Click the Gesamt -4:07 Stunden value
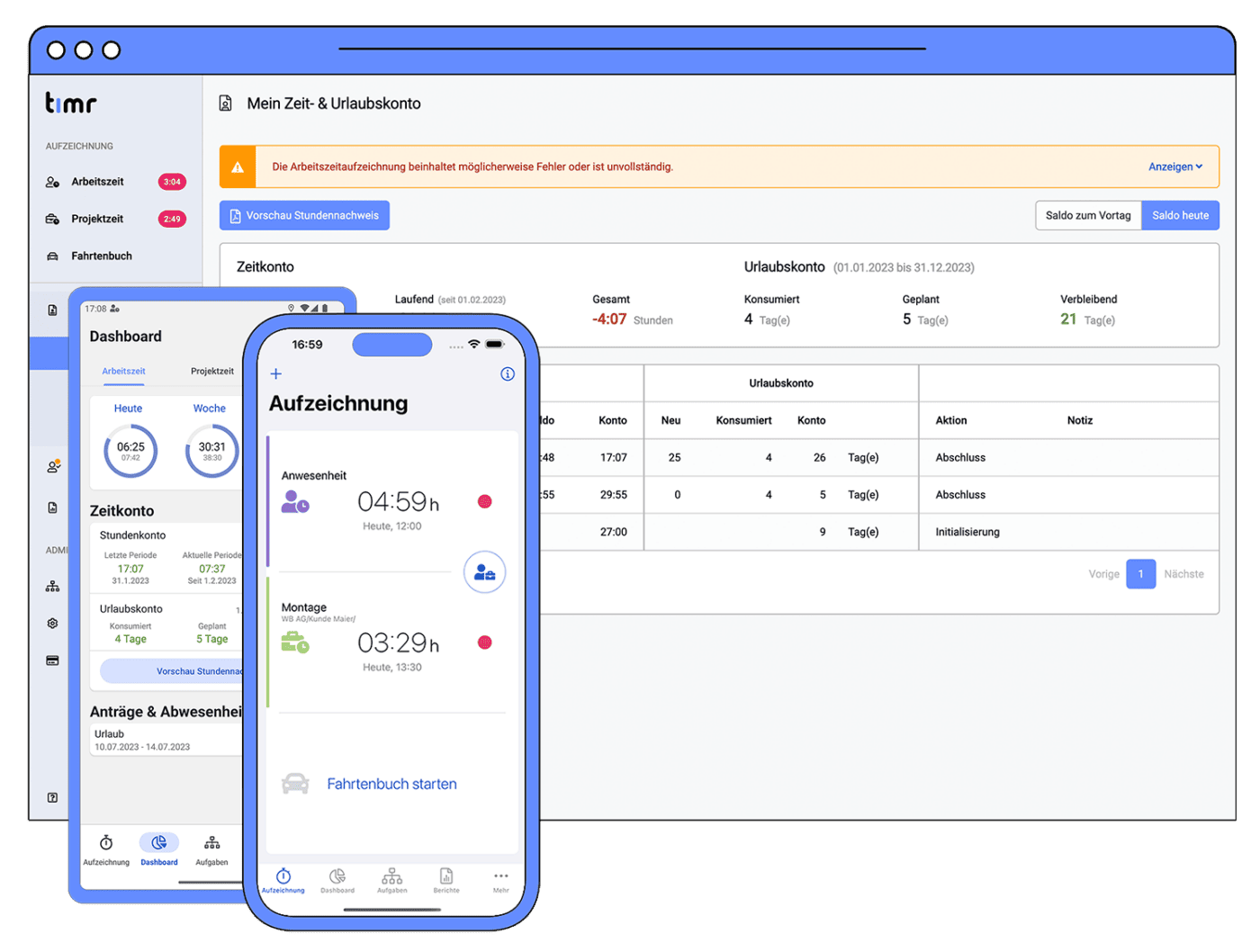This screenshot has width=1260, height=952. [632, 319]
